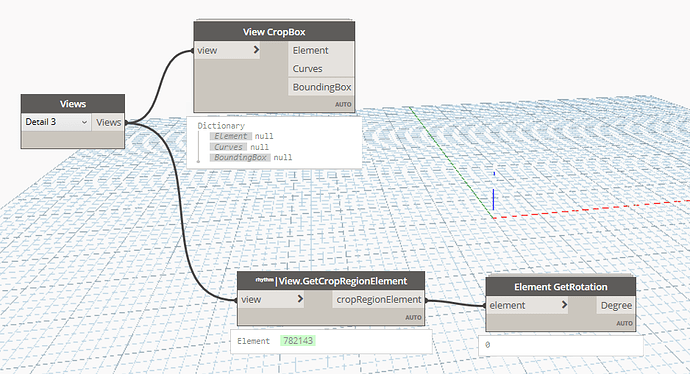Screen dimensions: 690x374
Task: Click the rhythm package icon on GetCropRegionElement node
Action: (264, 280)
